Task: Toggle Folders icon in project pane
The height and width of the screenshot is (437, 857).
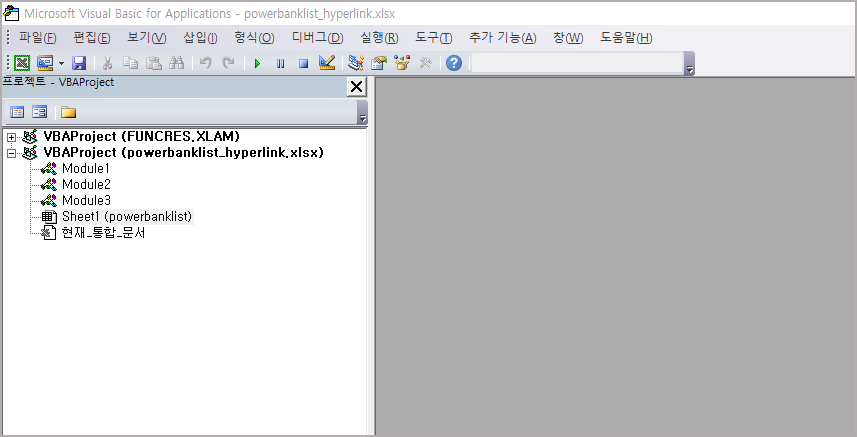Action: pyautogui.click(x=68, y=113)
